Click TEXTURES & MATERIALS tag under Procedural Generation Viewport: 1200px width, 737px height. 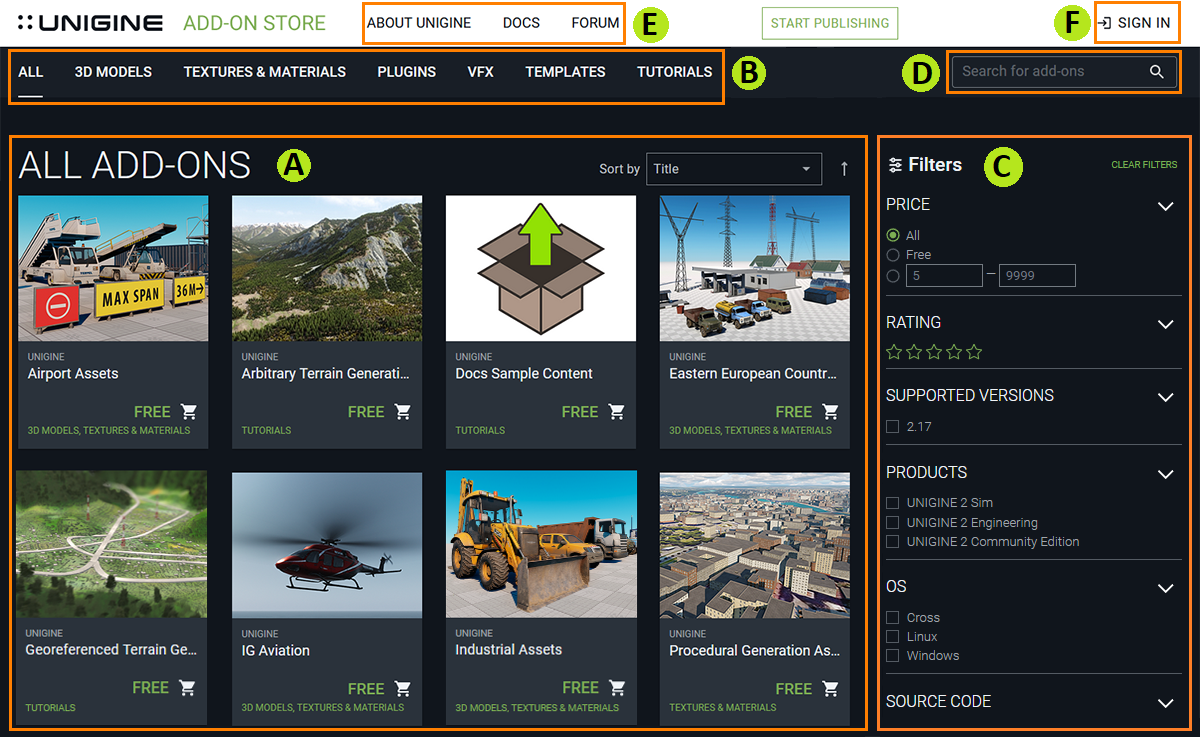723,708
